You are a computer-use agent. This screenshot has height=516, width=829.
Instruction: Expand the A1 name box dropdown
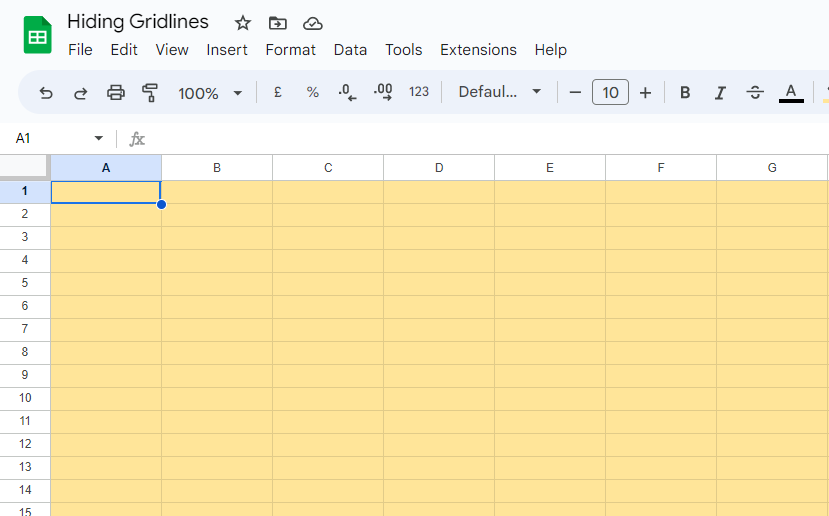point(99,139)
